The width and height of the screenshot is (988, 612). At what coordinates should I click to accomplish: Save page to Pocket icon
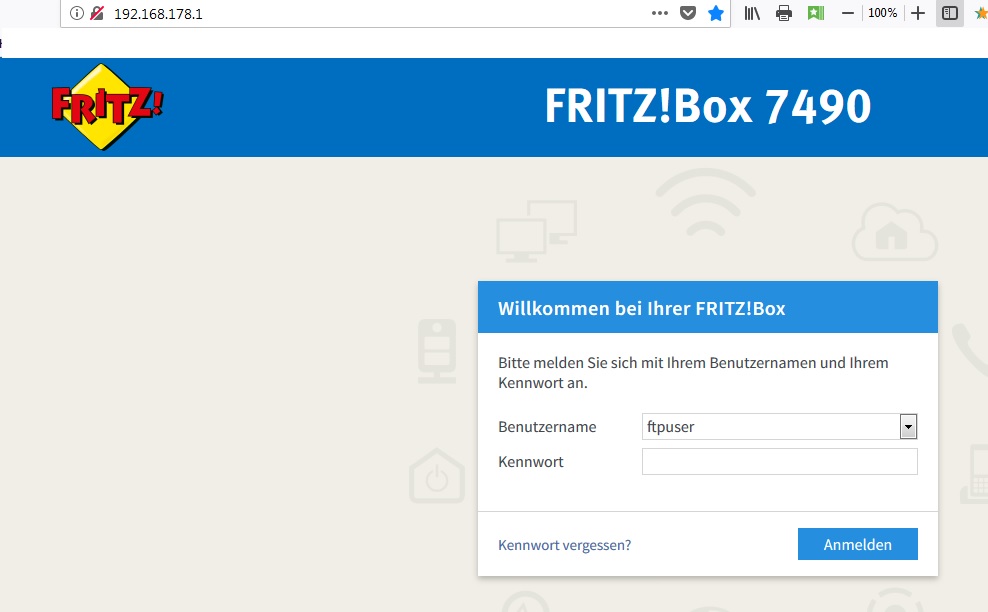pos(687,13)
